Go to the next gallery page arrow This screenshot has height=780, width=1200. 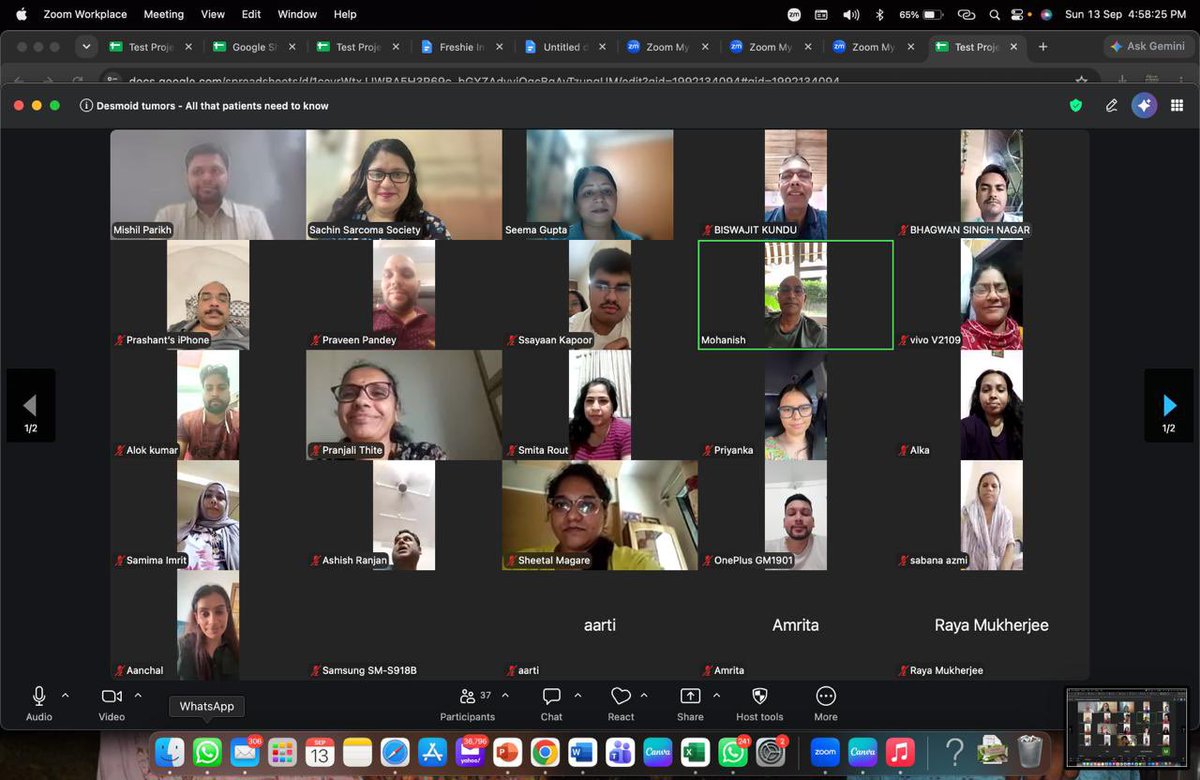click(x=1169, y=406)
